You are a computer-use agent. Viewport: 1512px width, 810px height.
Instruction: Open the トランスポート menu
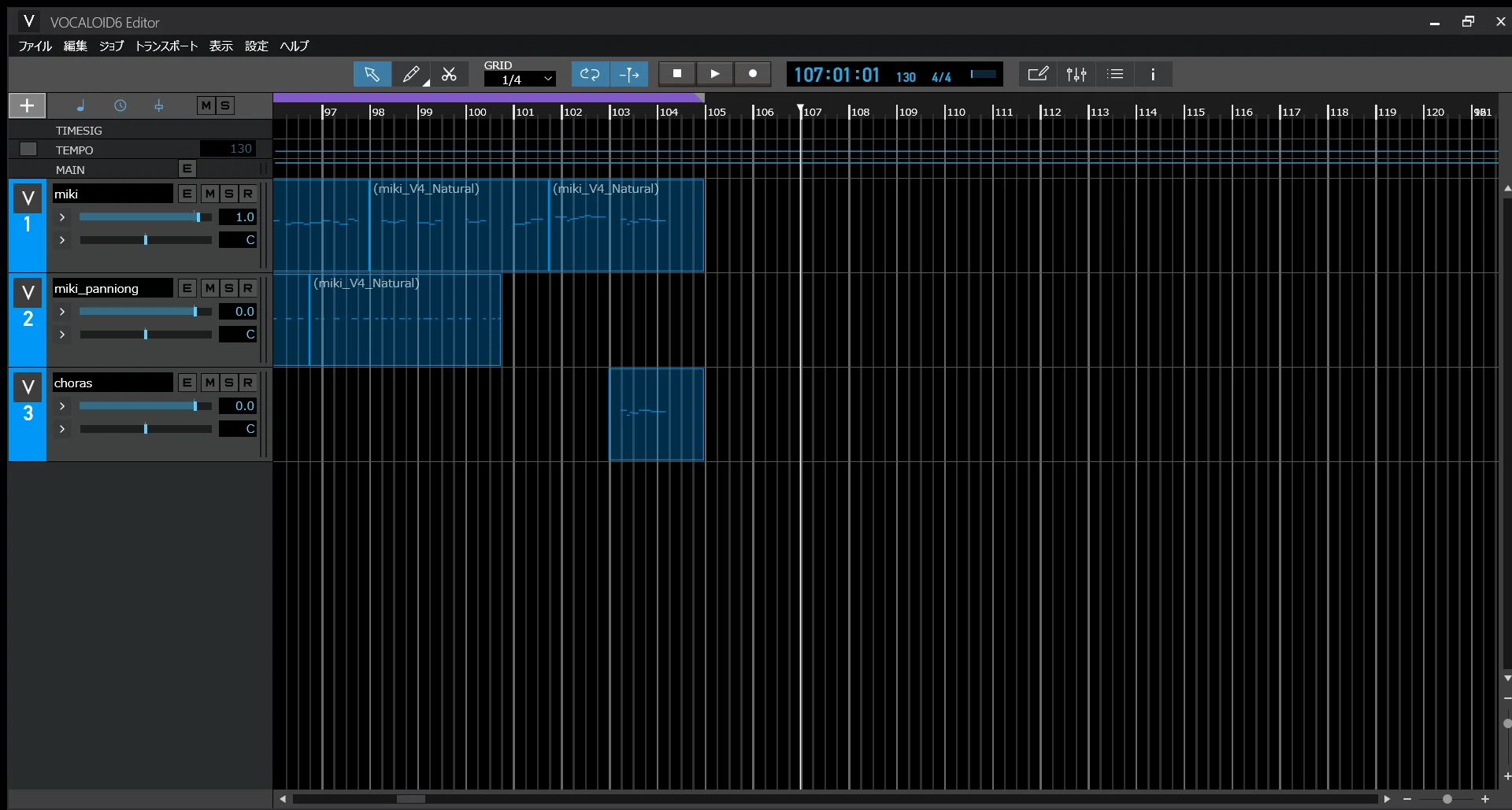(166, 46)
